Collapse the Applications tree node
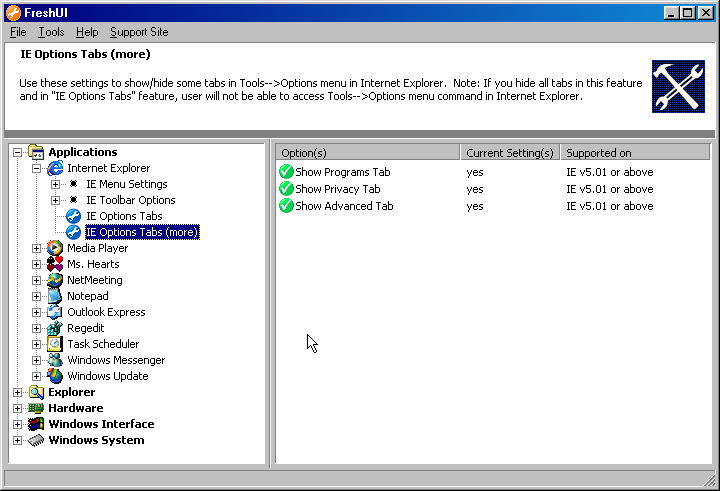This screenshot has width=720, height=491. [18, 152]
